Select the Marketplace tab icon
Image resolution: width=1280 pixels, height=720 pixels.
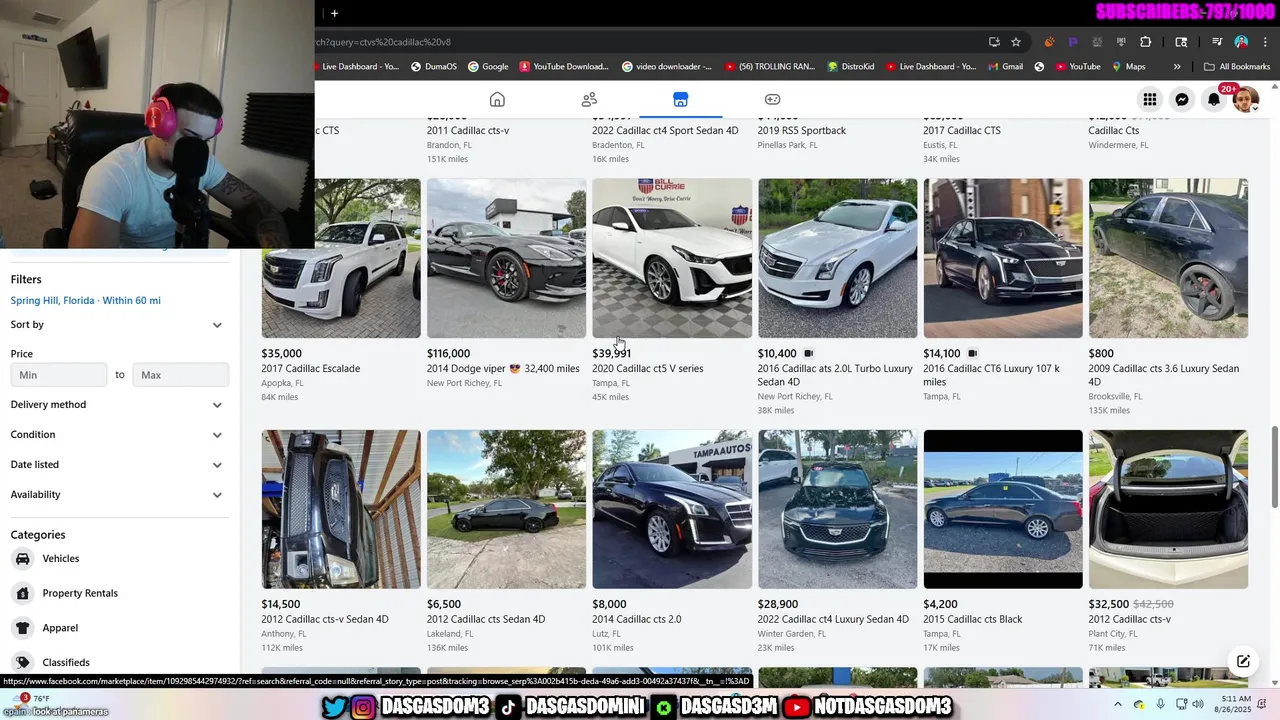pos(680,99)
